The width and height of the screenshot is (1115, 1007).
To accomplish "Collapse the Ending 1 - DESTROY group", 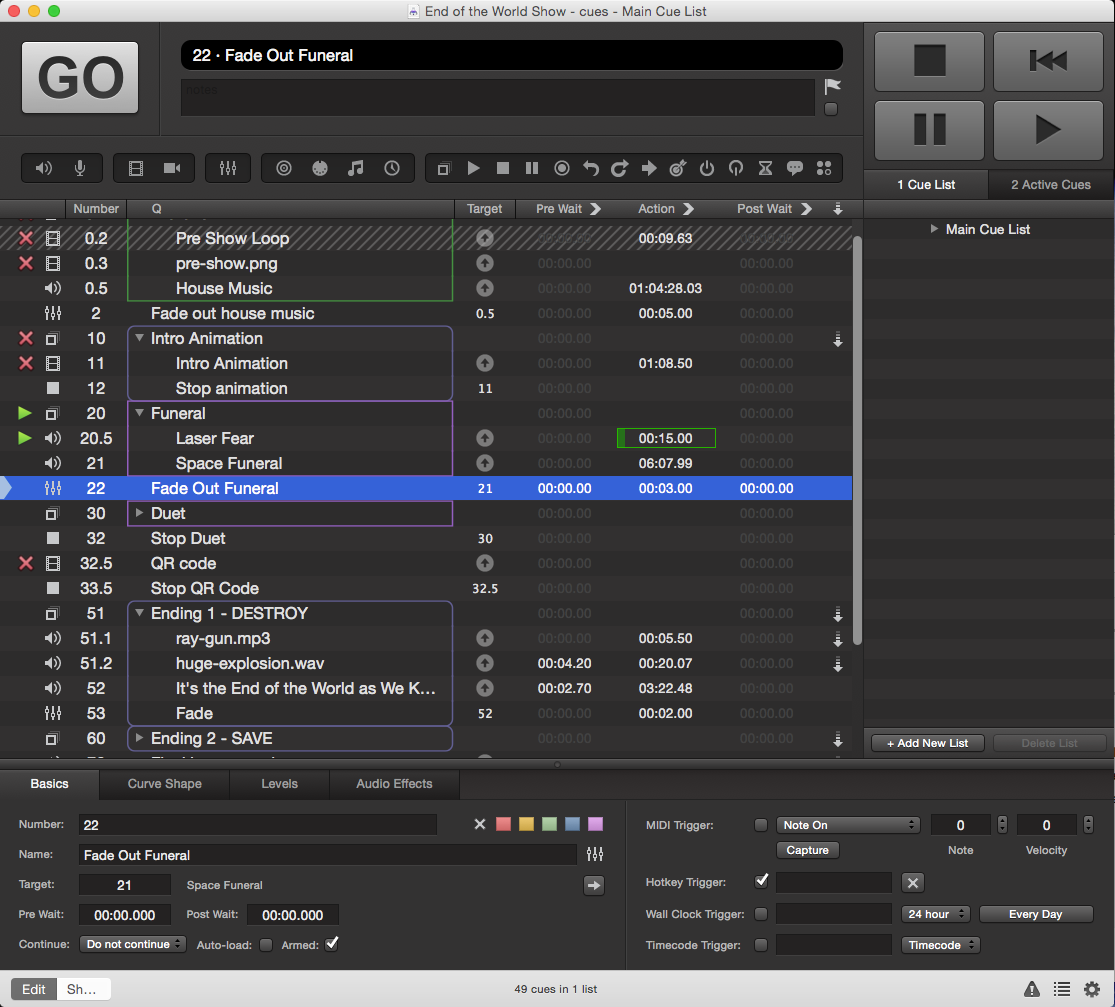I will point(139,613).
